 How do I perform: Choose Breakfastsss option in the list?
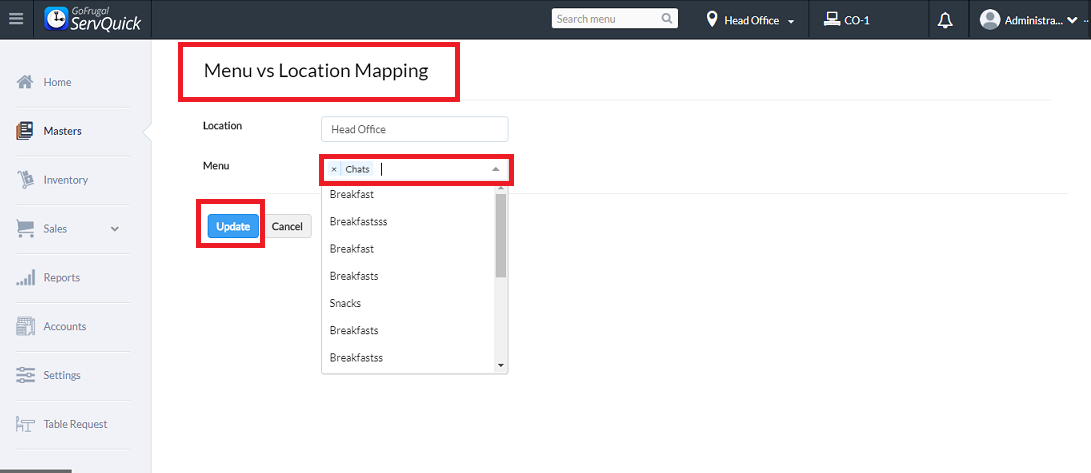pyautogui.click(x=358, y=221)
